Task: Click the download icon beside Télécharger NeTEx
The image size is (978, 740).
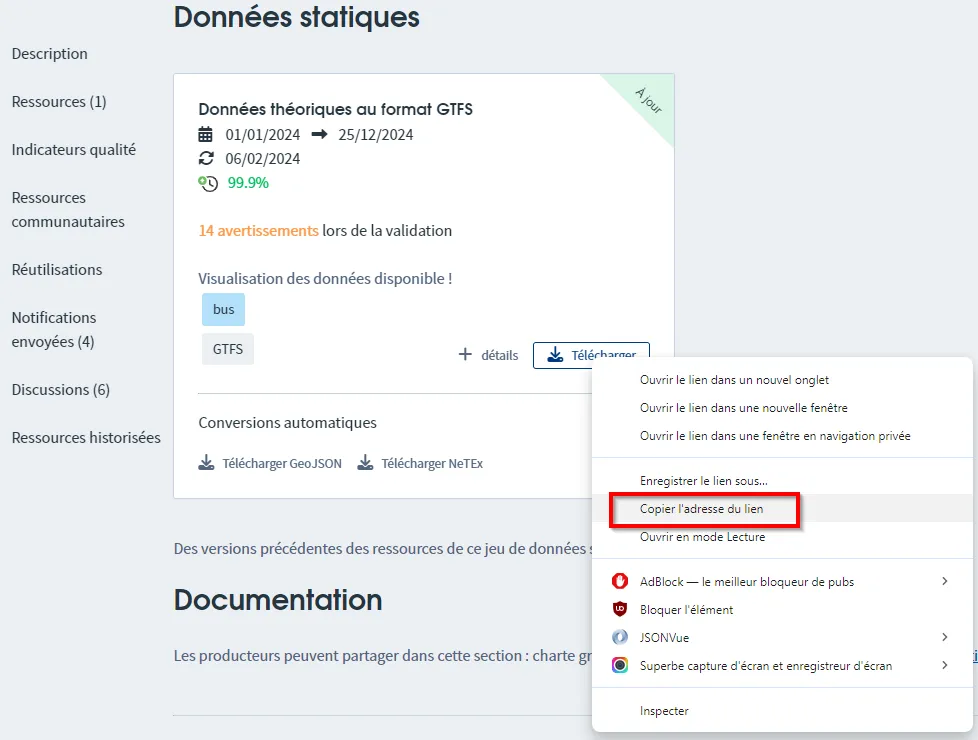Action: [x=365, y=462]
